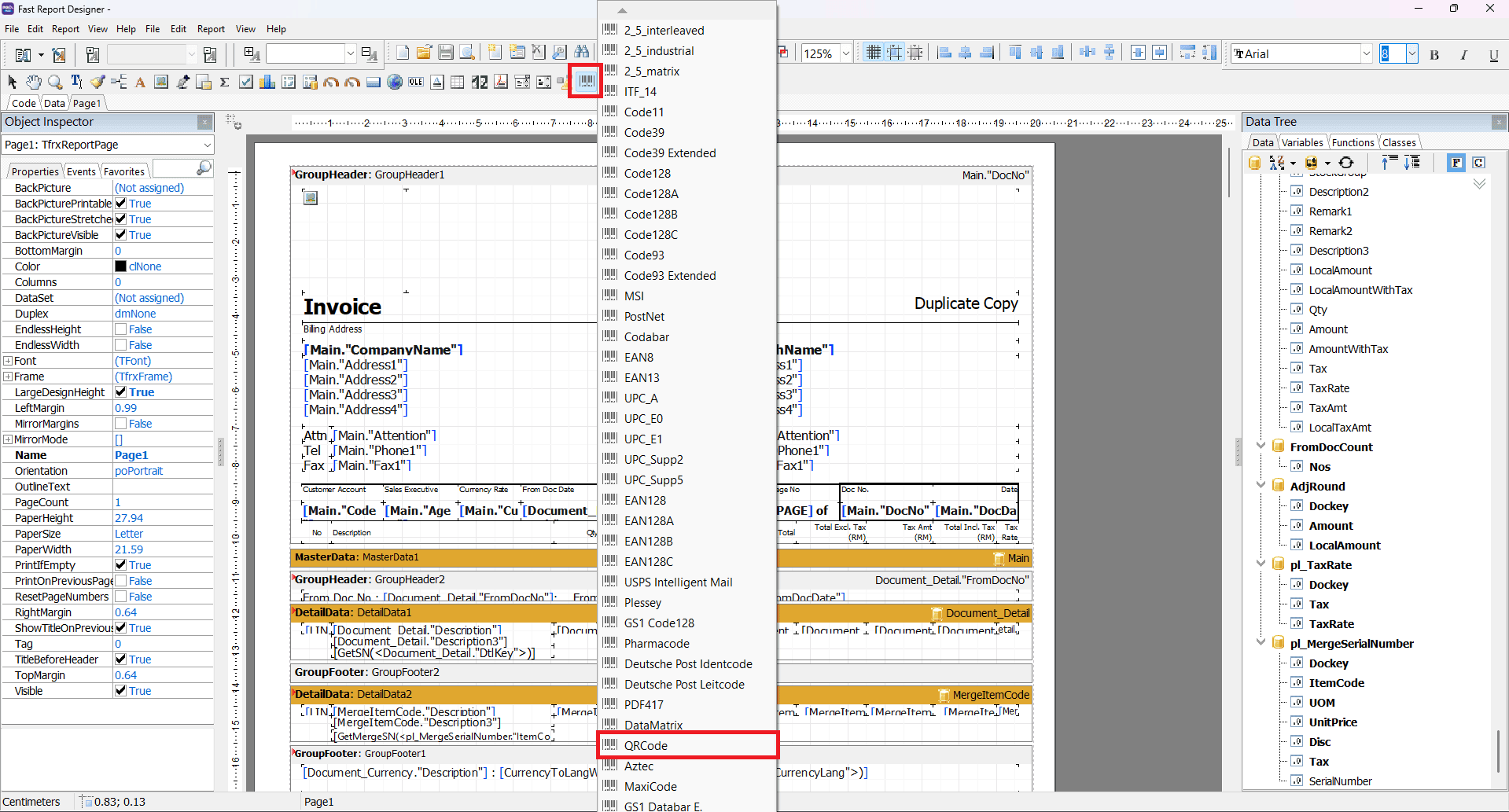Toggle PrintIfEmpty checkbox
1509x812 pixels.
coord(120,565)
